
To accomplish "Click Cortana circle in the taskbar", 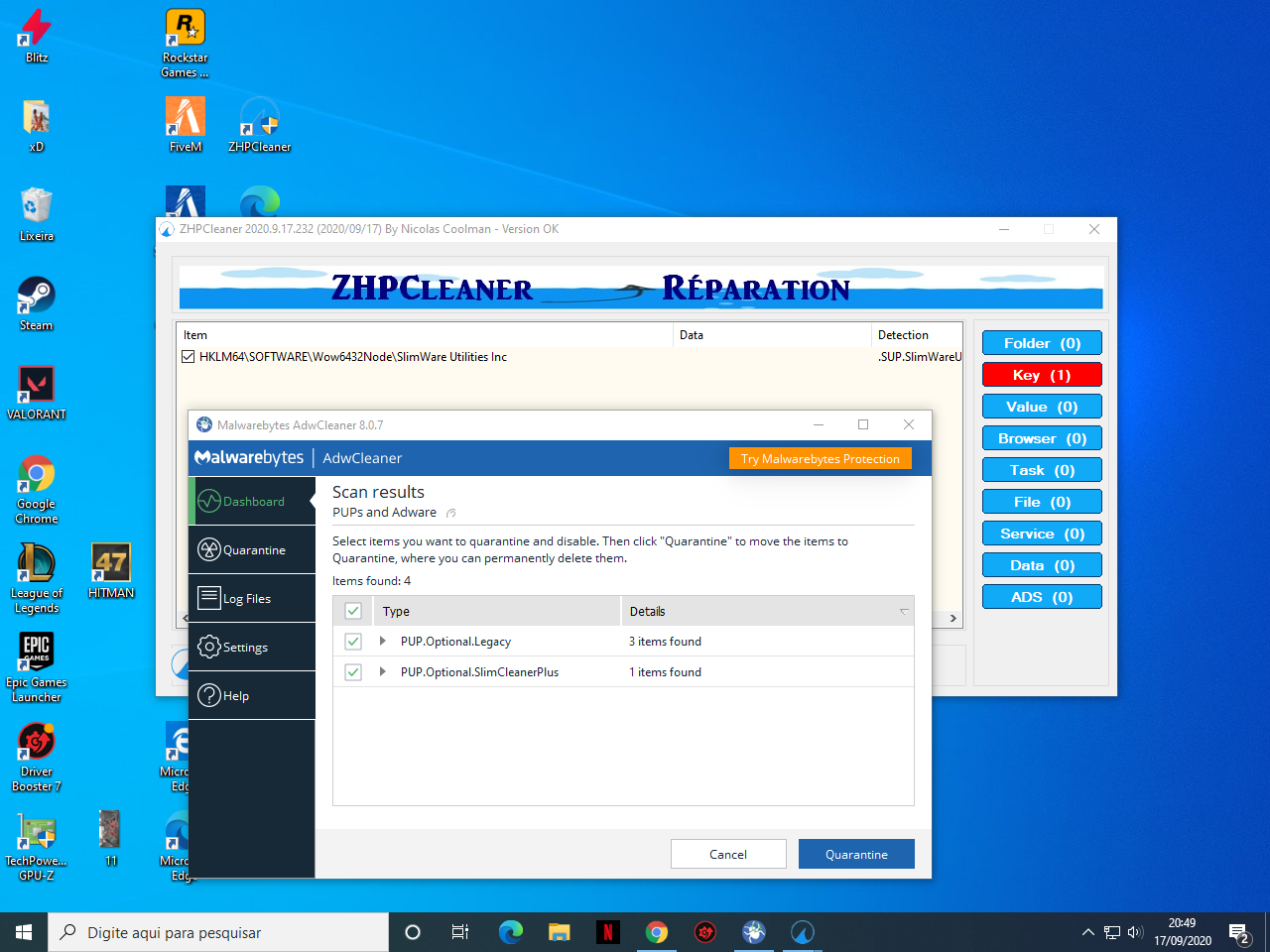I will tap(413, 932).
